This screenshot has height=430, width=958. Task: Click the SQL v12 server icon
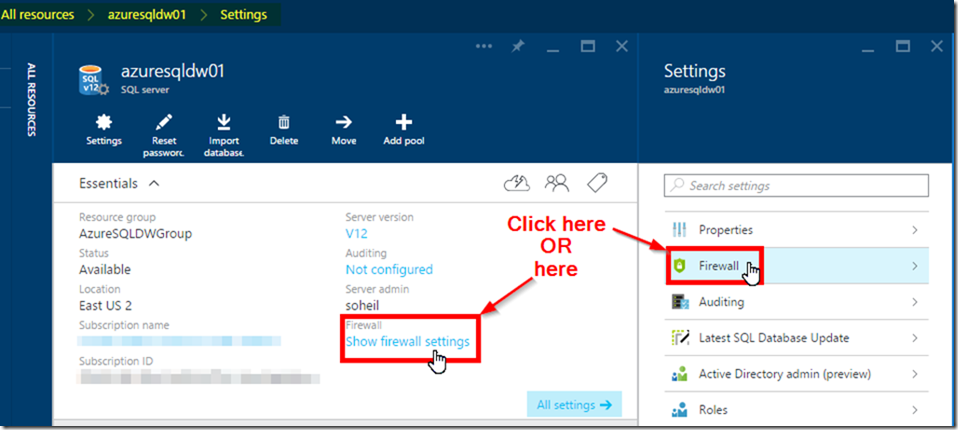pos(93,81)
